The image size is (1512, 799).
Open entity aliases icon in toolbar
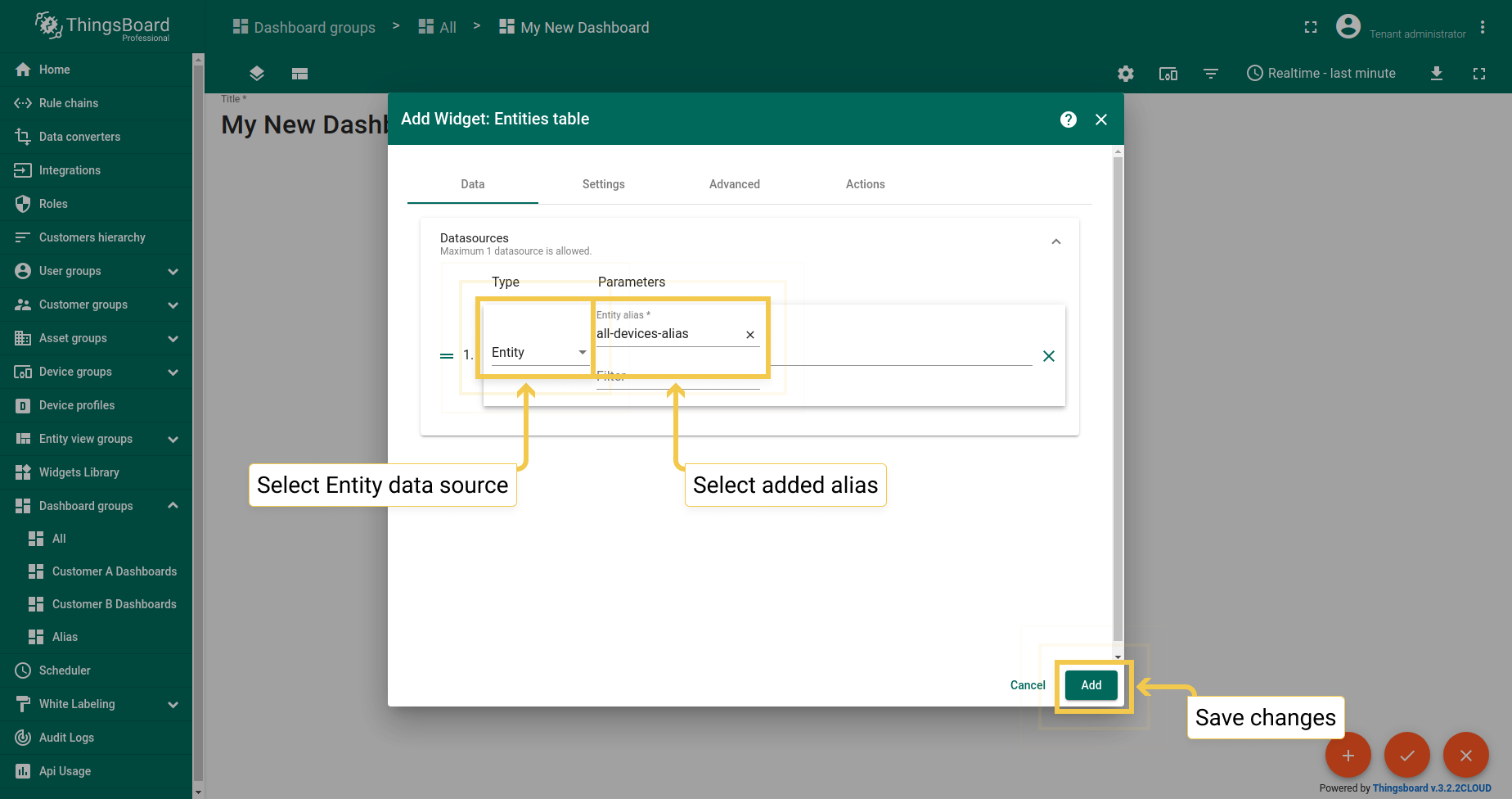[1168, 74]
